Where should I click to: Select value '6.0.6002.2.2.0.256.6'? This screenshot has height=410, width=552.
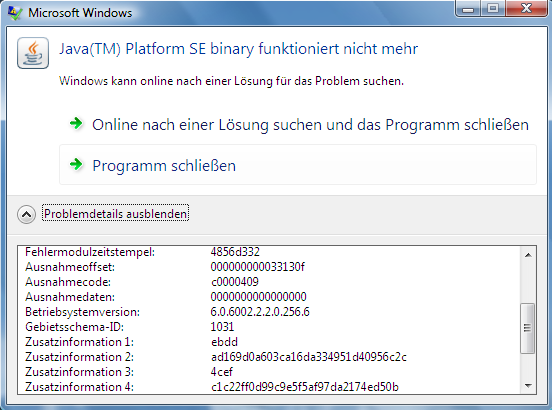pos(260,312)
